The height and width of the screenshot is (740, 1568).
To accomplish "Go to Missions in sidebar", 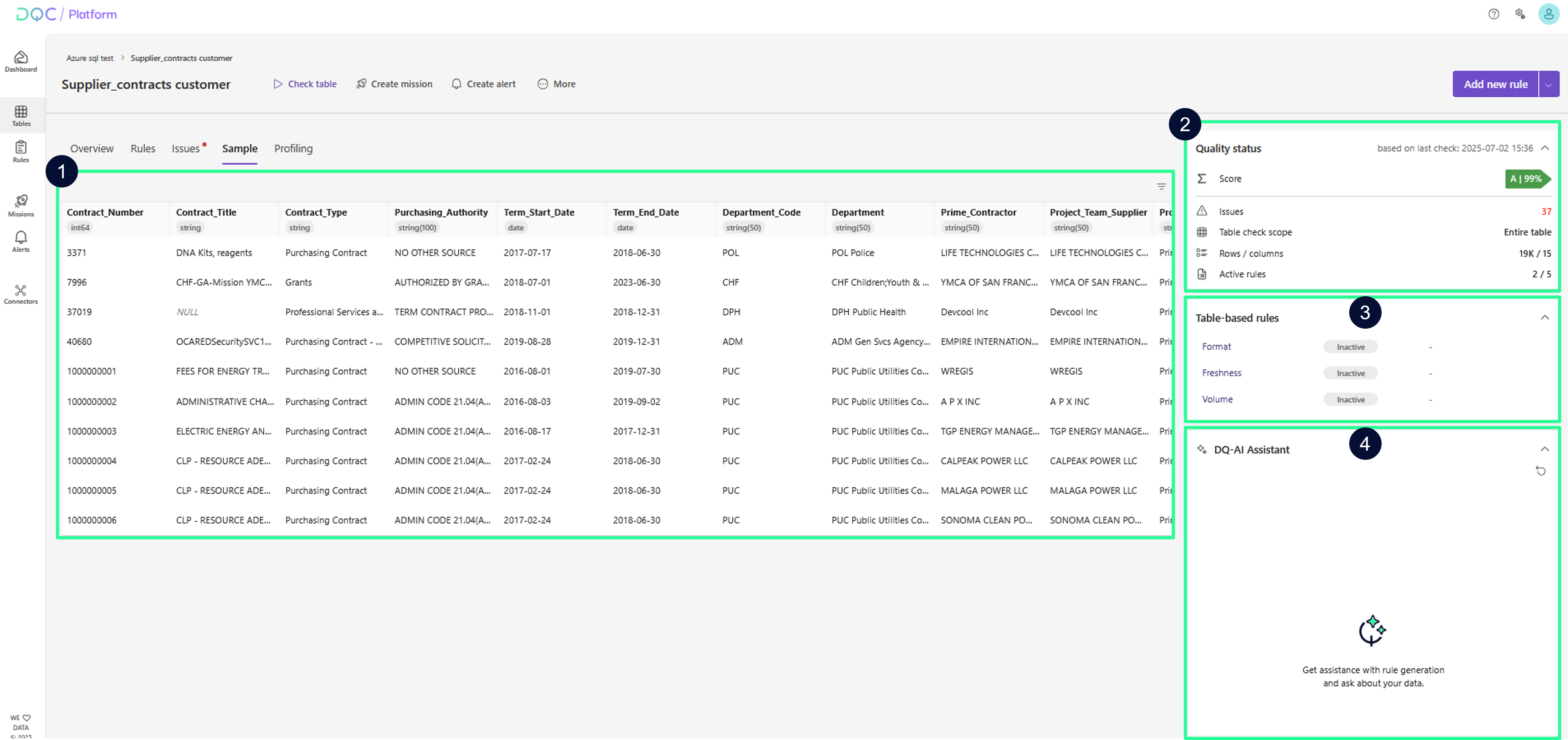I will 21,205.
